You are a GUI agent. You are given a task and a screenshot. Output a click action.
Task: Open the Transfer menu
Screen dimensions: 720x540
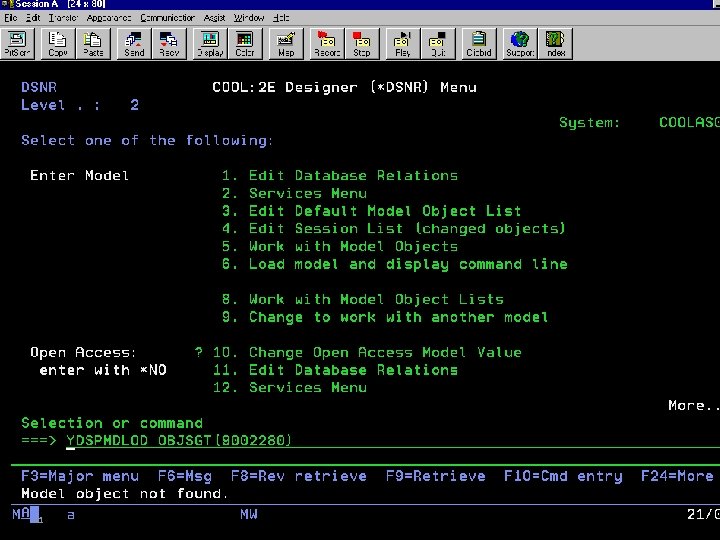[63, 17]
